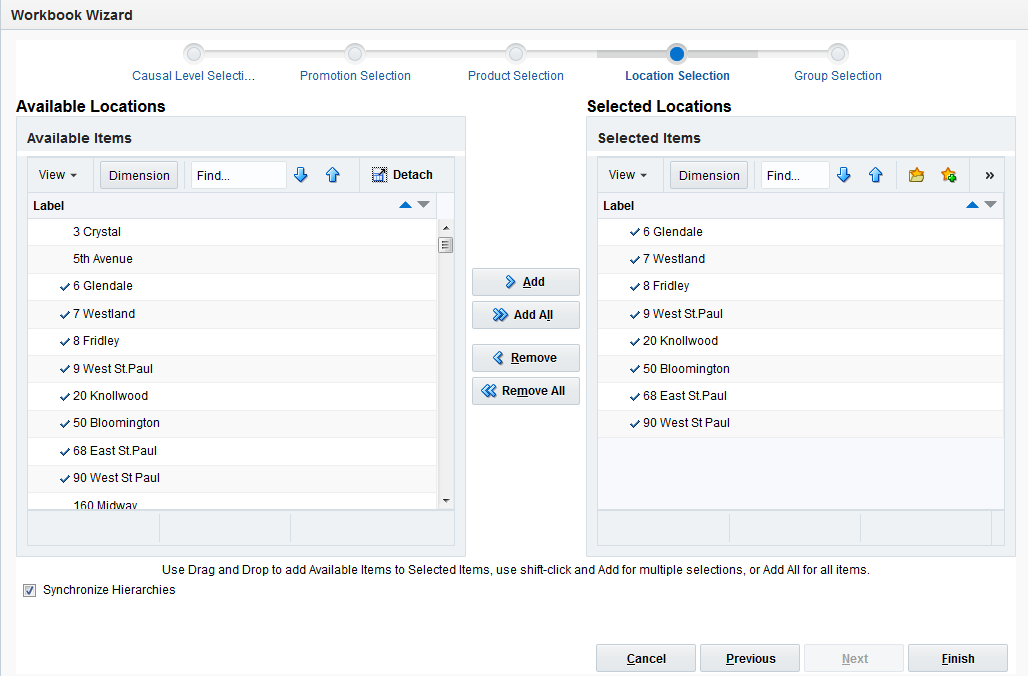Viewport: 1028px width, 676px height.
Task: Select 9 West St.Paul in Available Items
Action: tap(232, 369)
